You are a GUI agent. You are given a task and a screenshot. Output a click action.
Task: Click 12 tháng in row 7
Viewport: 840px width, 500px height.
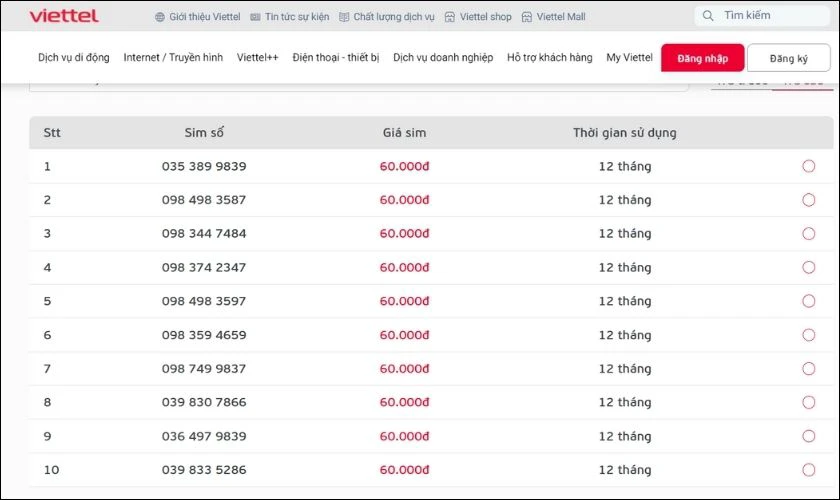pyautogui.click(x=625, y=369)
